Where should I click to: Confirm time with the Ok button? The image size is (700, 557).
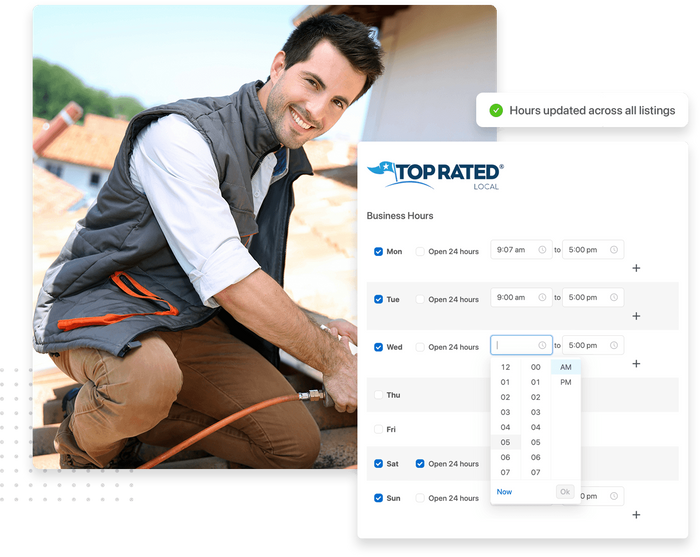click(565, 492)
